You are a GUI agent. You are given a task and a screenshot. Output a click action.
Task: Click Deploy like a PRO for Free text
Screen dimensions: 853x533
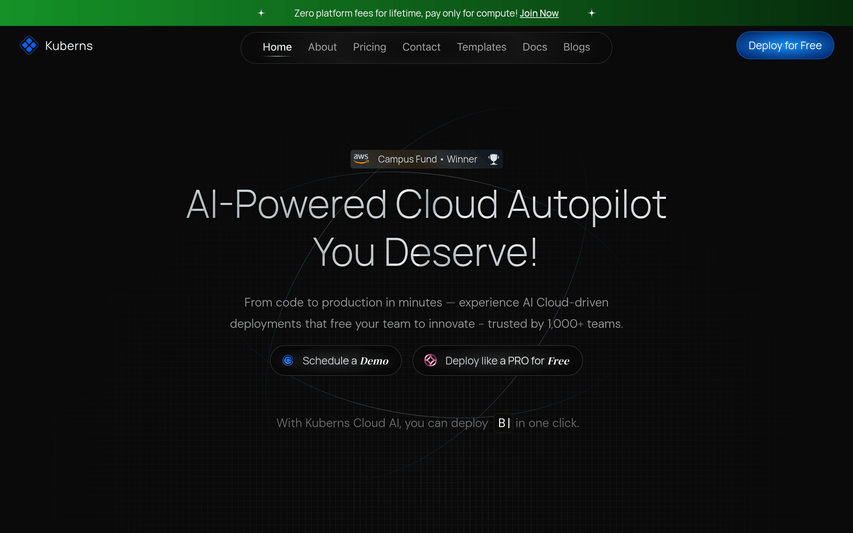(x=507, y=361)
